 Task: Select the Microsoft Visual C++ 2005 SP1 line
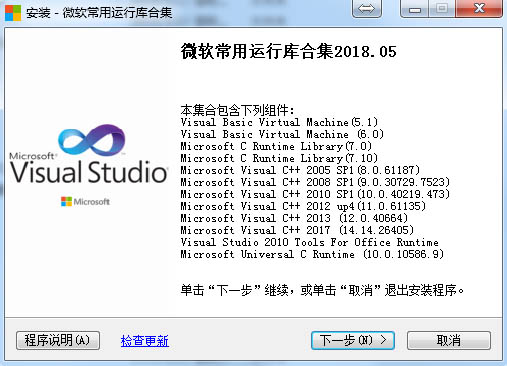coord(300,170)
